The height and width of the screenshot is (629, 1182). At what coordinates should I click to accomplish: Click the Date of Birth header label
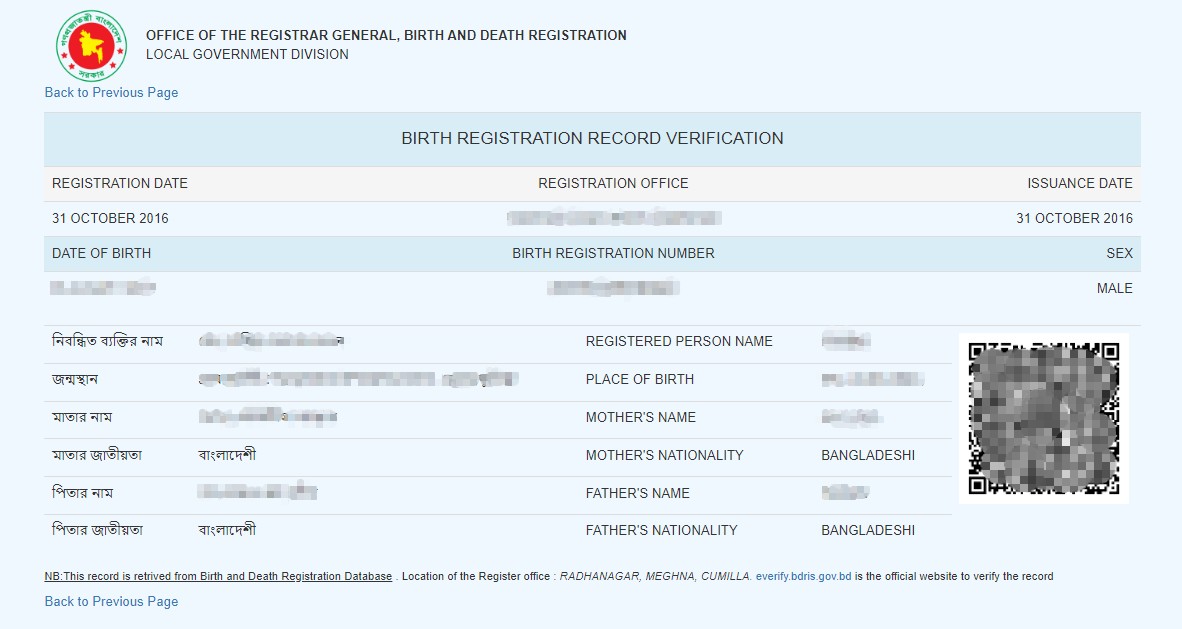click(x=101, y=253)
